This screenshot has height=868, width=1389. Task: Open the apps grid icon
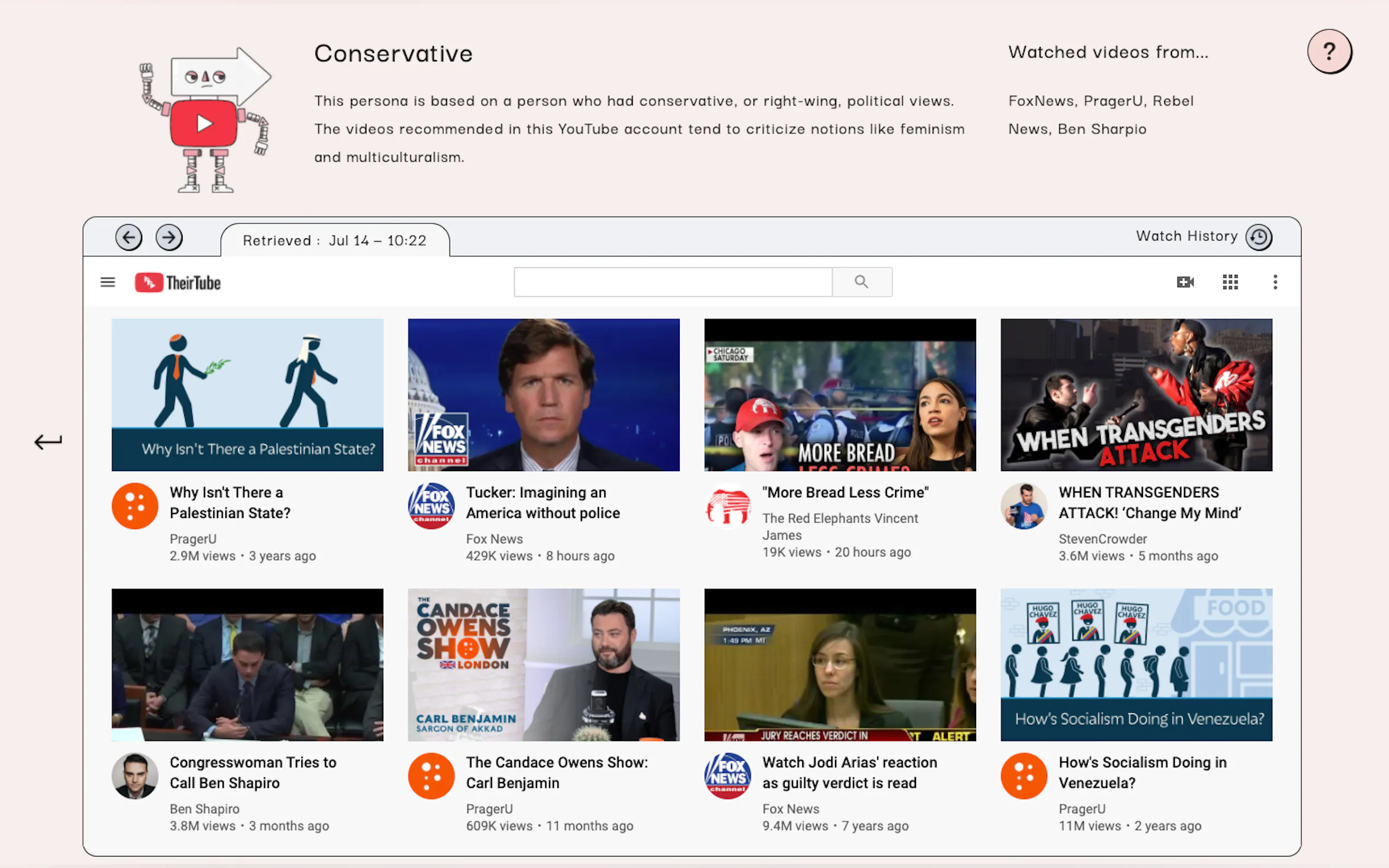[1230, 282]
